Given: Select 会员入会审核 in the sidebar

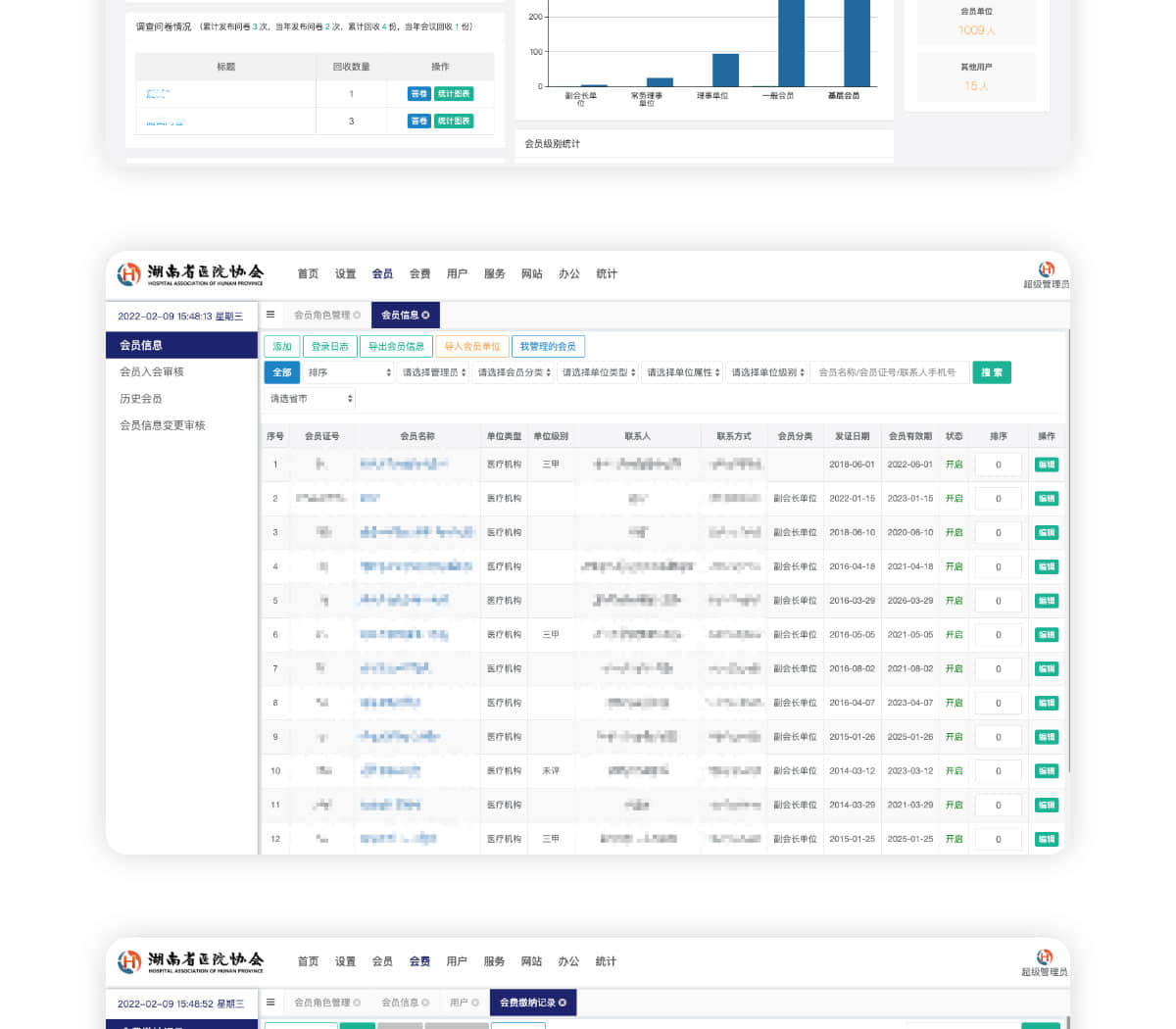Looking at the screenshot, I should [152, 372].
